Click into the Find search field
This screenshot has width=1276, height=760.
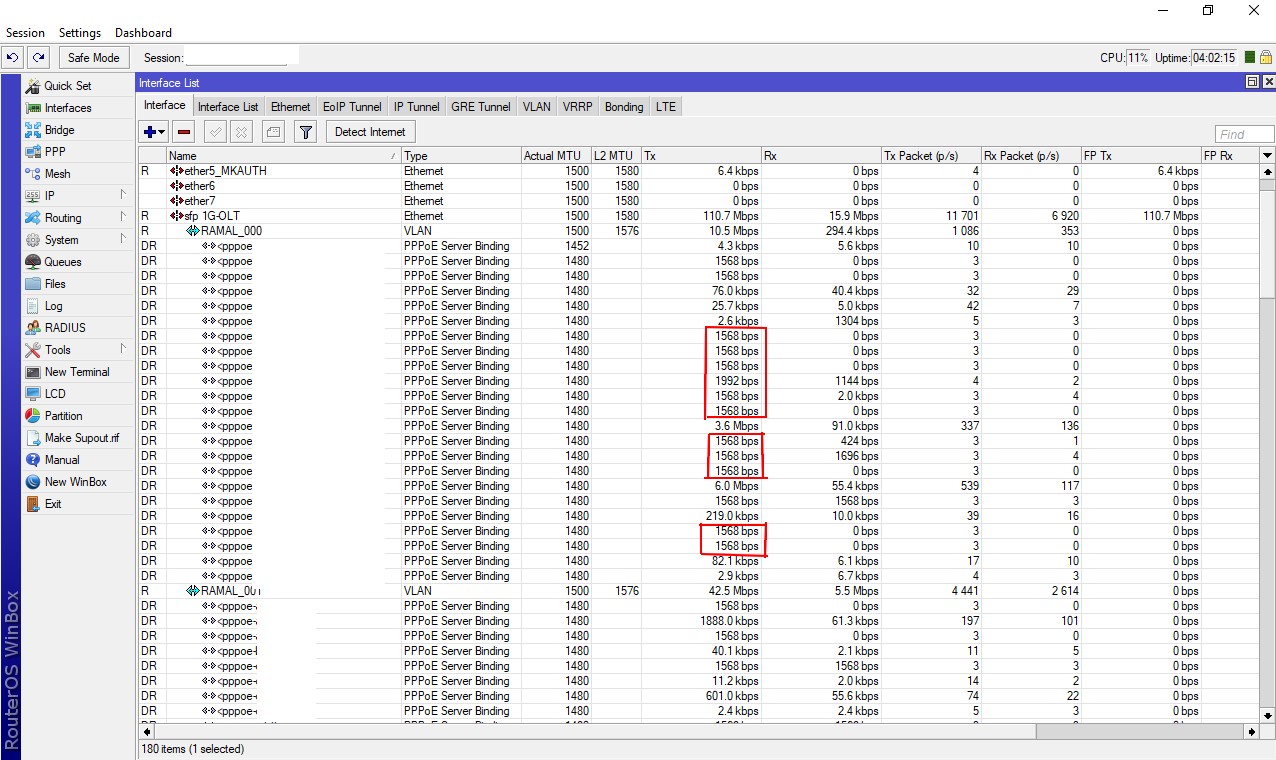(x=1244, y=134)
